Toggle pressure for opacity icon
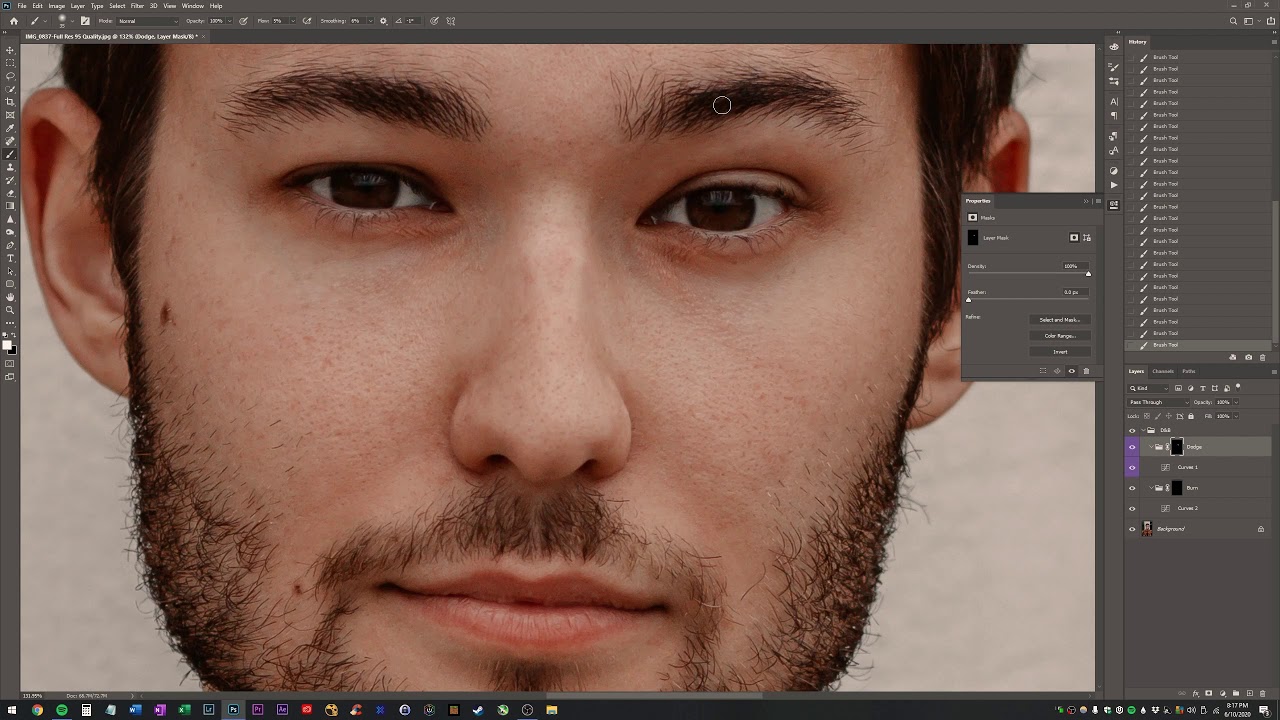Screen dimensions: 1280x720 pos(243,21)
